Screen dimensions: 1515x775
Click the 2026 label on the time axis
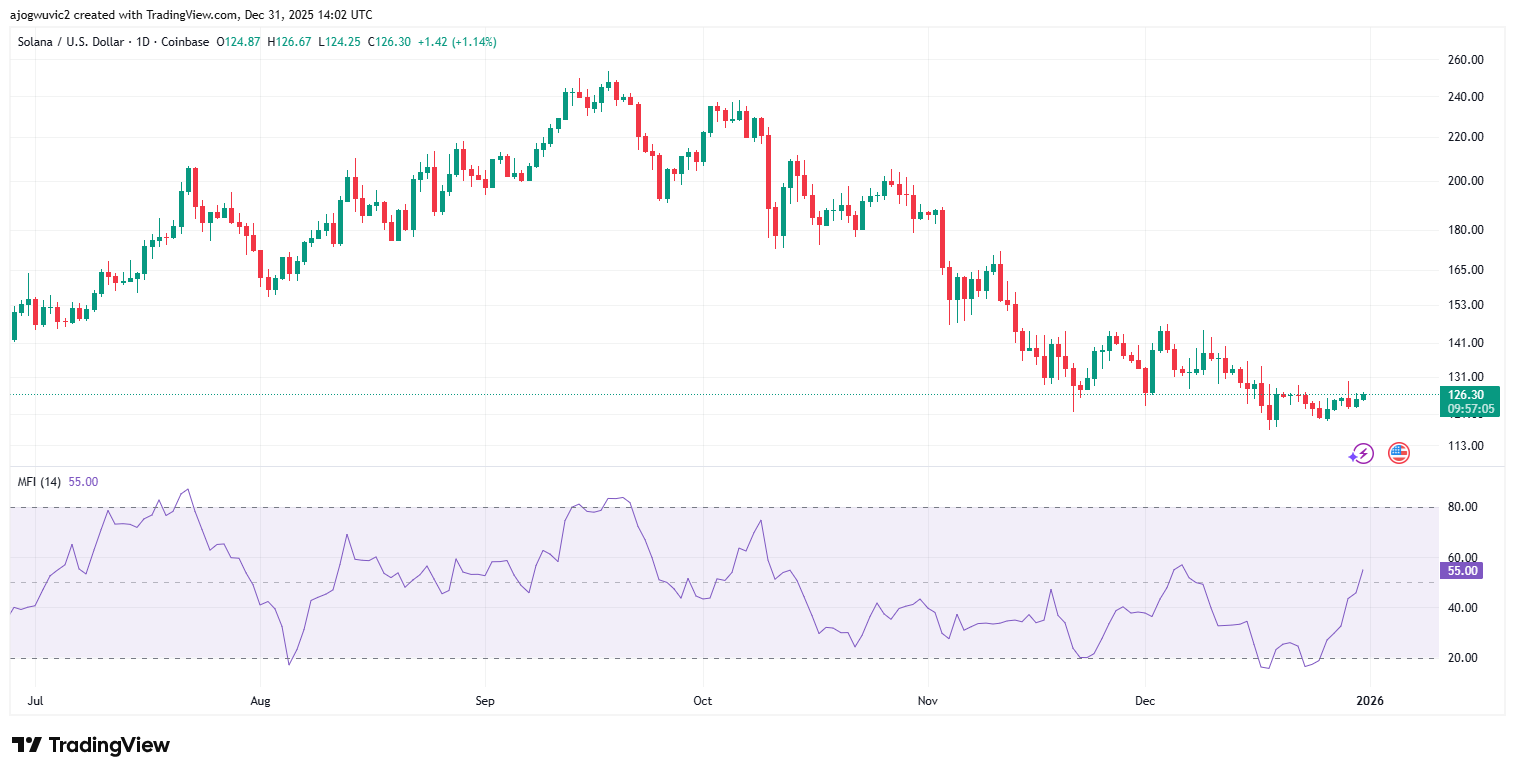point(1370,701)
